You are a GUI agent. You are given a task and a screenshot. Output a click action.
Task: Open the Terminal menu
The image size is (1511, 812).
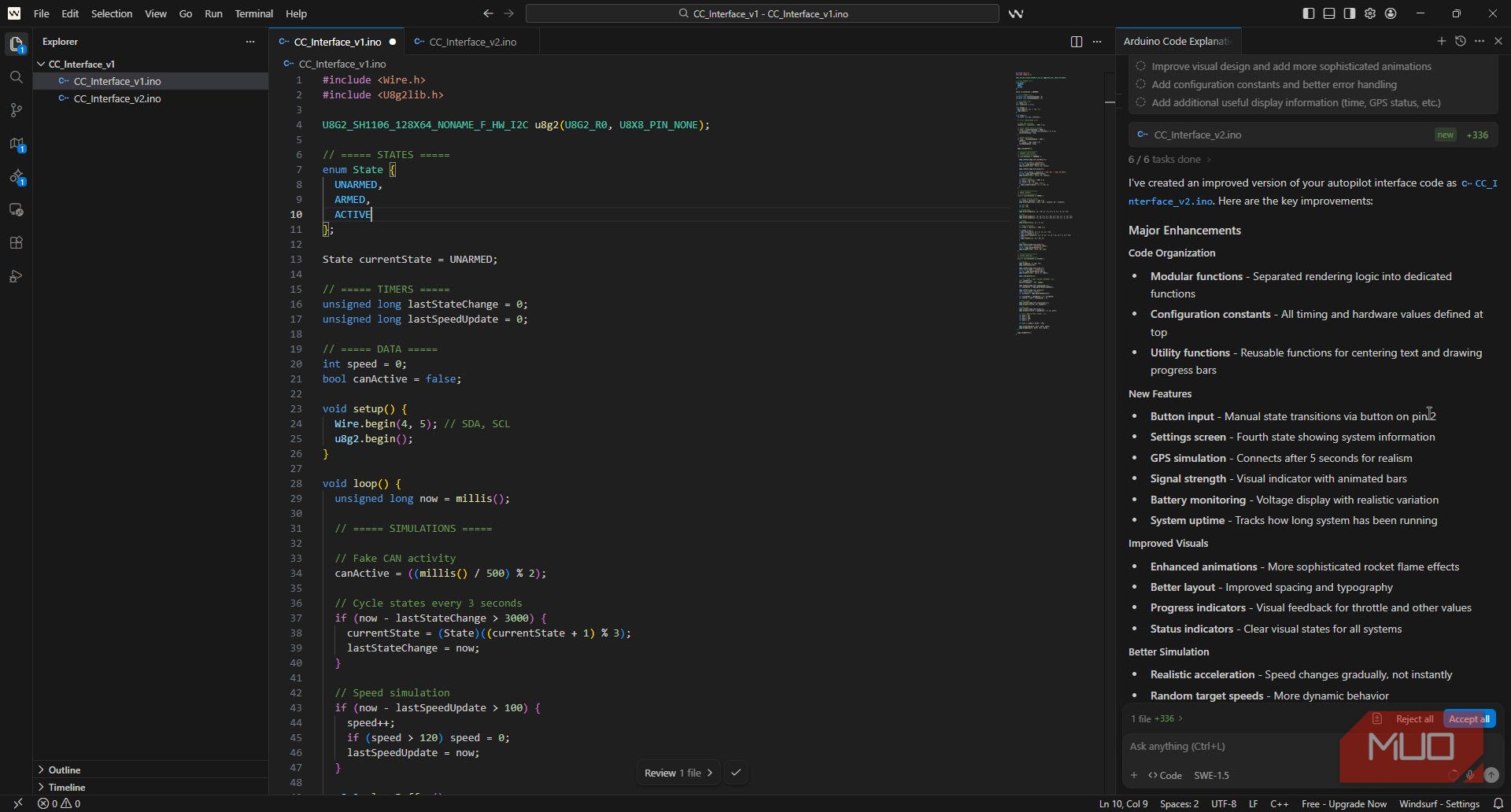pos(253,13)
